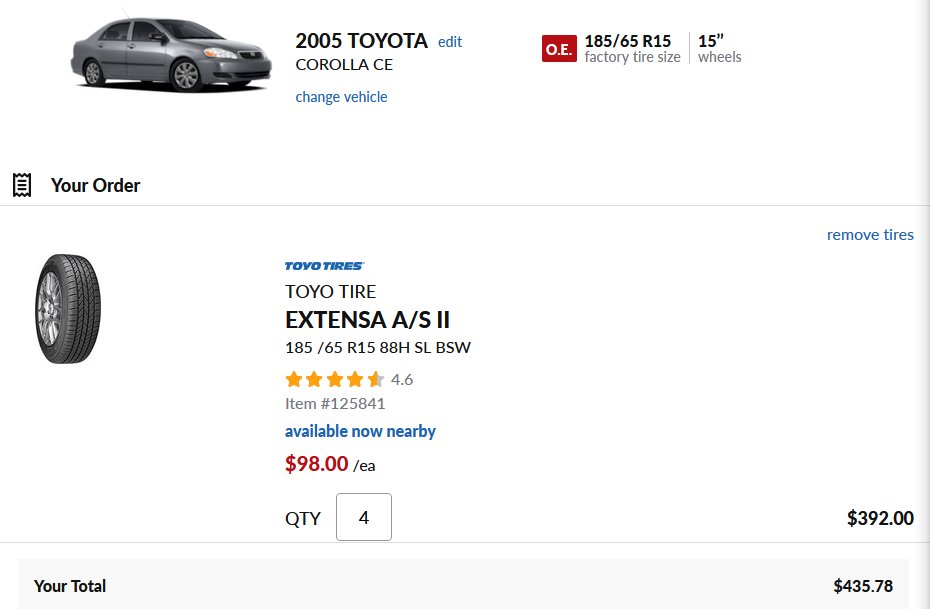This screenshot has width=930, height=609.
Task: Click the 4.6 rating value
Action: [x=402, y=380]
